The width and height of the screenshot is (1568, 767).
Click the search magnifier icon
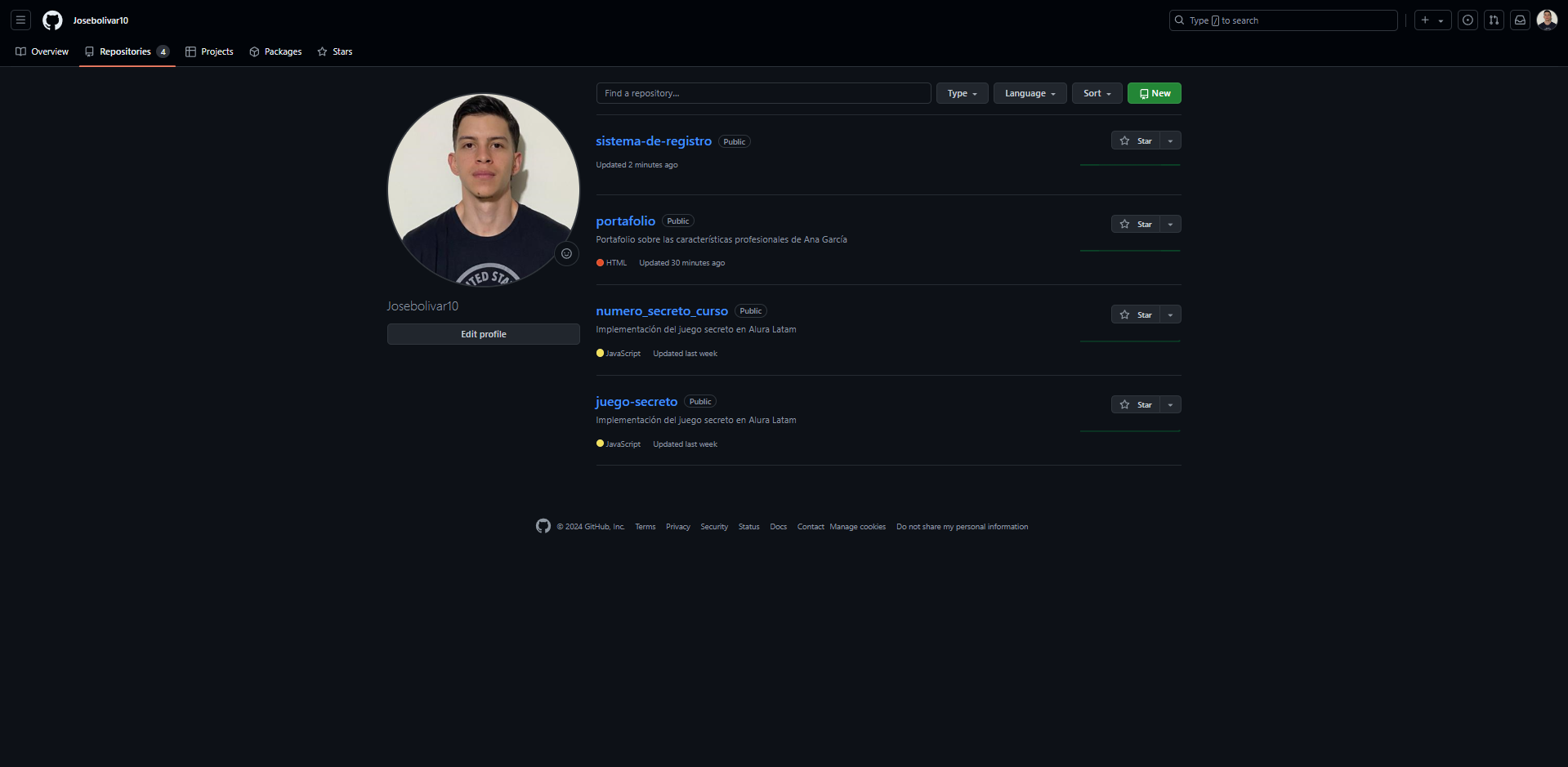pos(1180,20)
